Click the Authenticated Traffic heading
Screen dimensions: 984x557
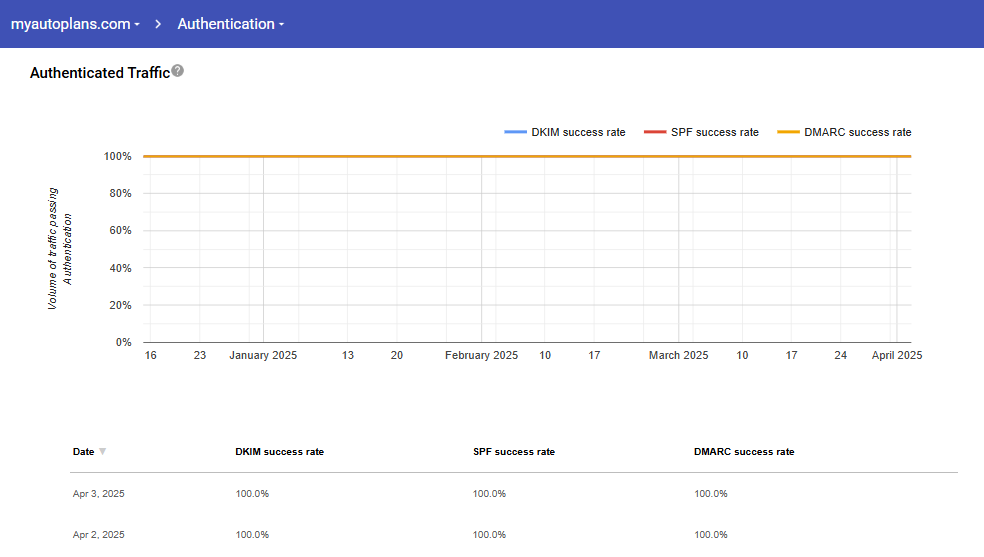100,73
